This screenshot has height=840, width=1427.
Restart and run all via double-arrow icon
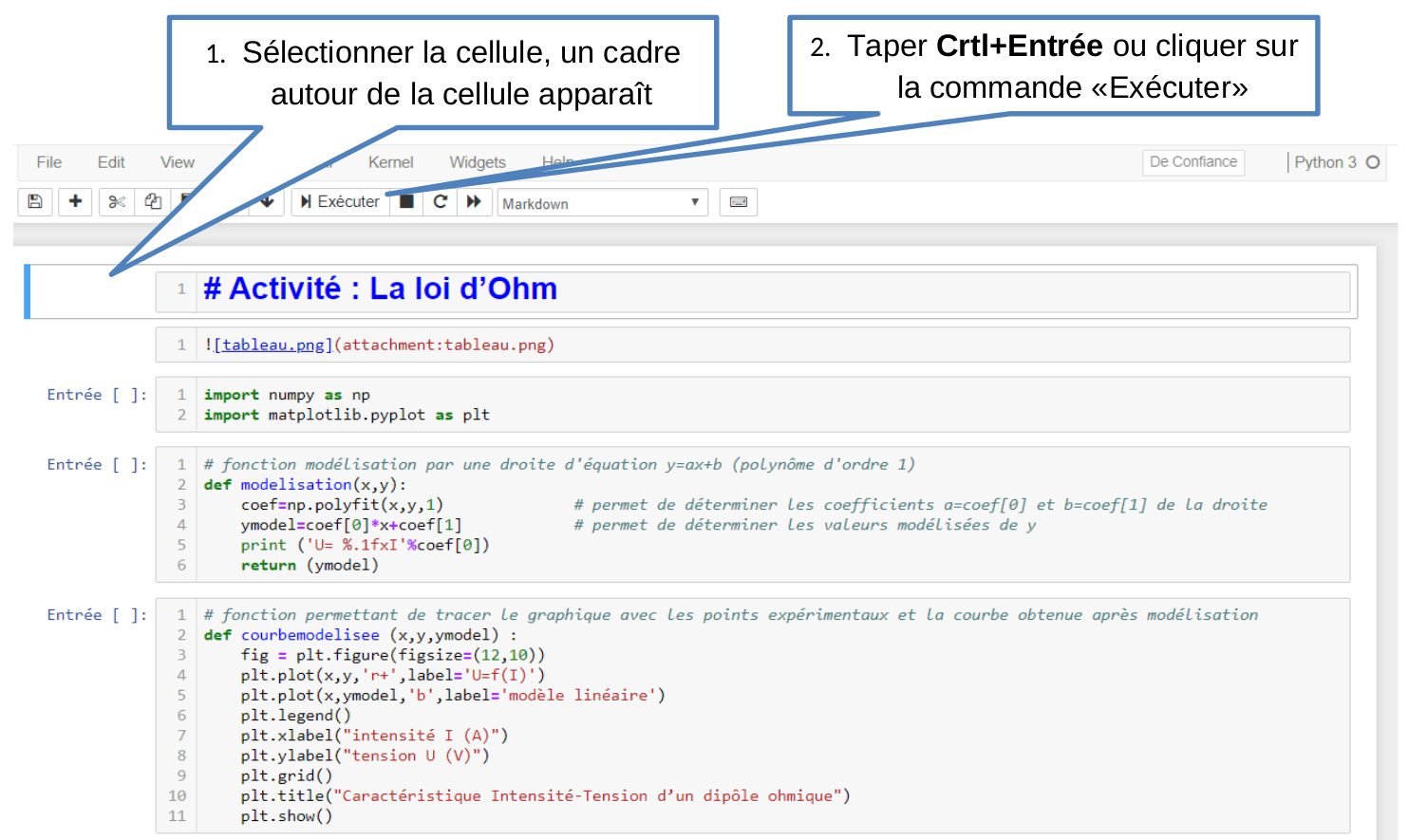point(474,201)
